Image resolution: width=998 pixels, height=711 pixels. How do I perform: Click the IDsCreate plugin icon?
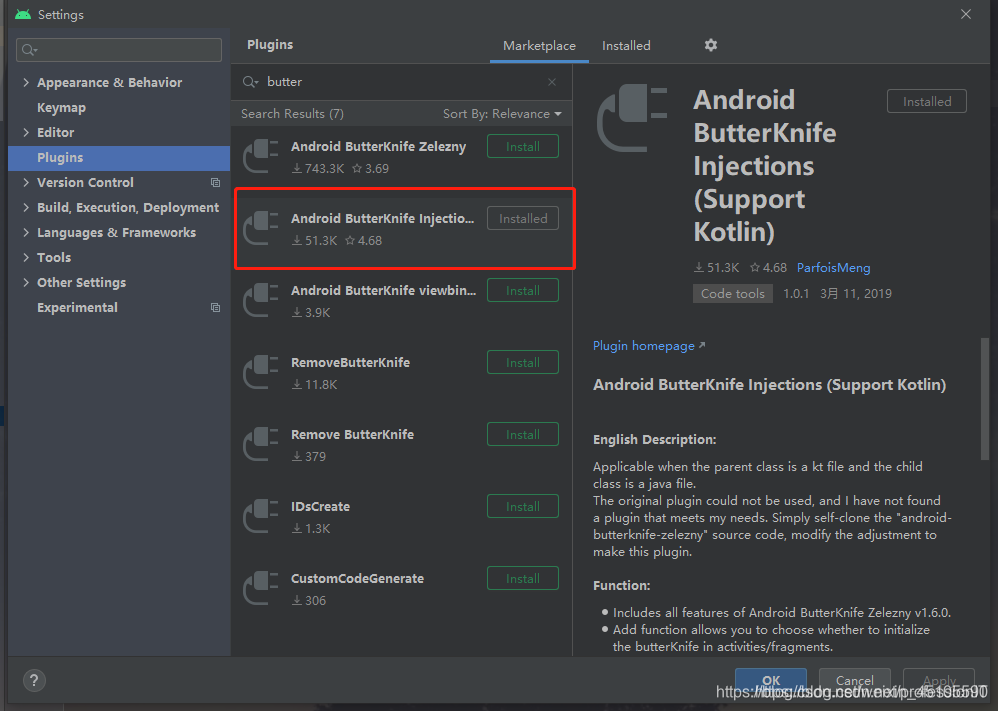click(261, 516)
